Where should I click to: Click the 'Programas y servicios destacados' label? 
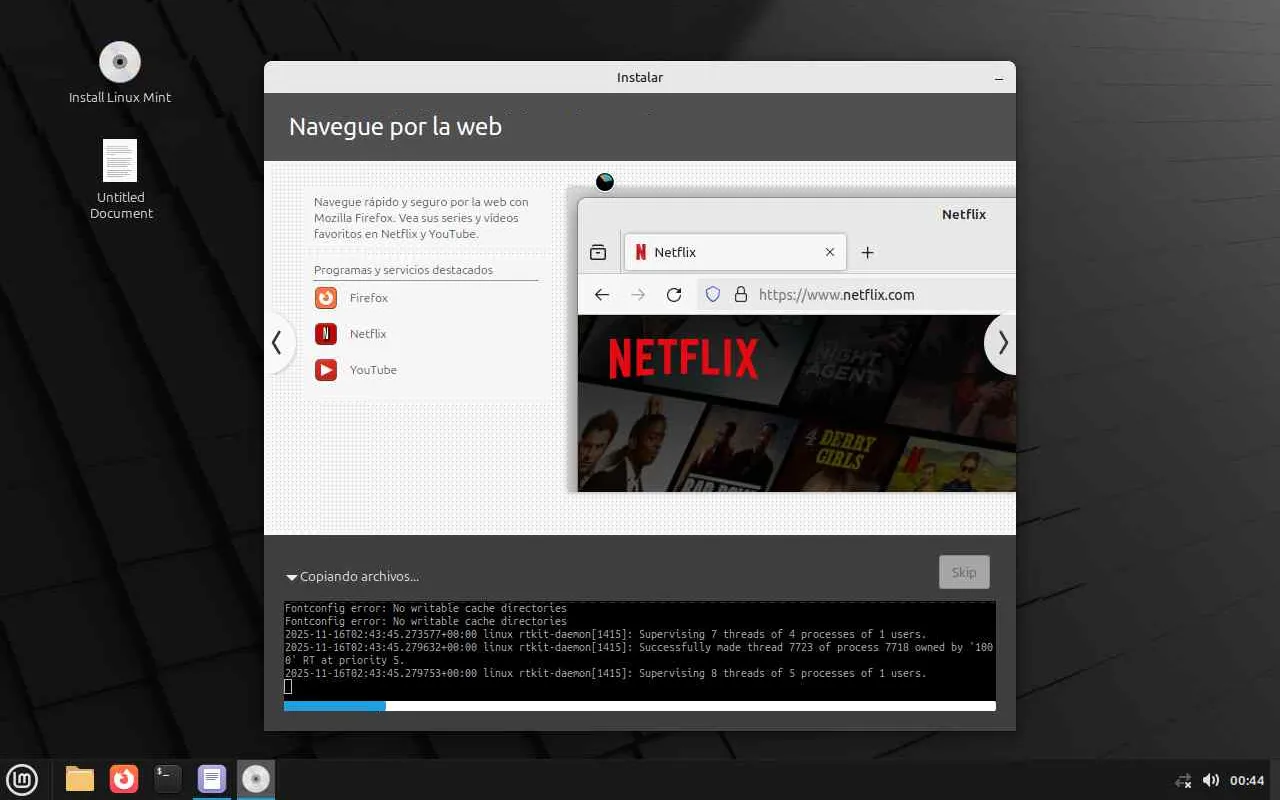click(403, 270)
